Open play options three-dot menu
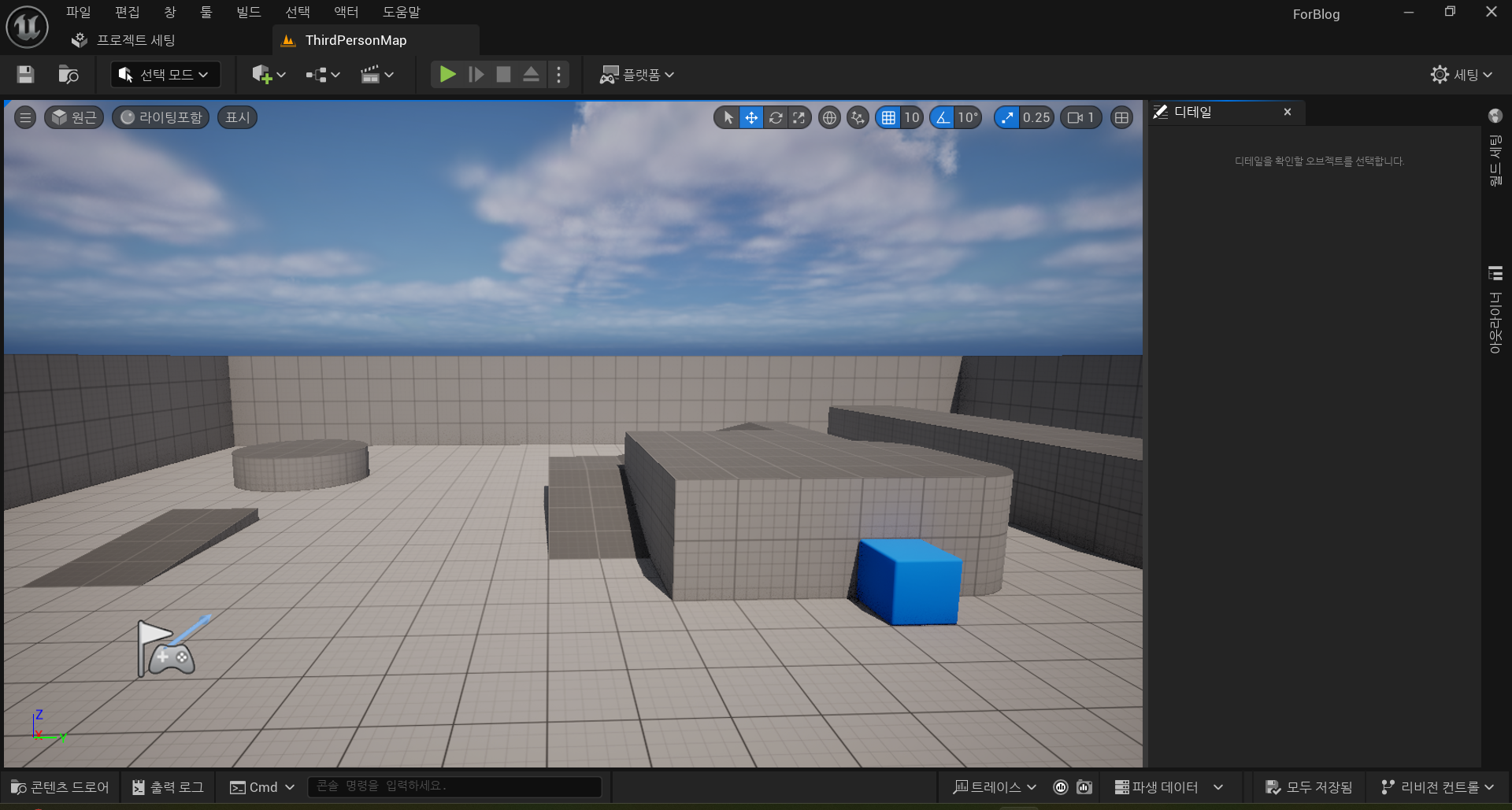The width and height of the screenshot is (1512, 810). [558, 75]
